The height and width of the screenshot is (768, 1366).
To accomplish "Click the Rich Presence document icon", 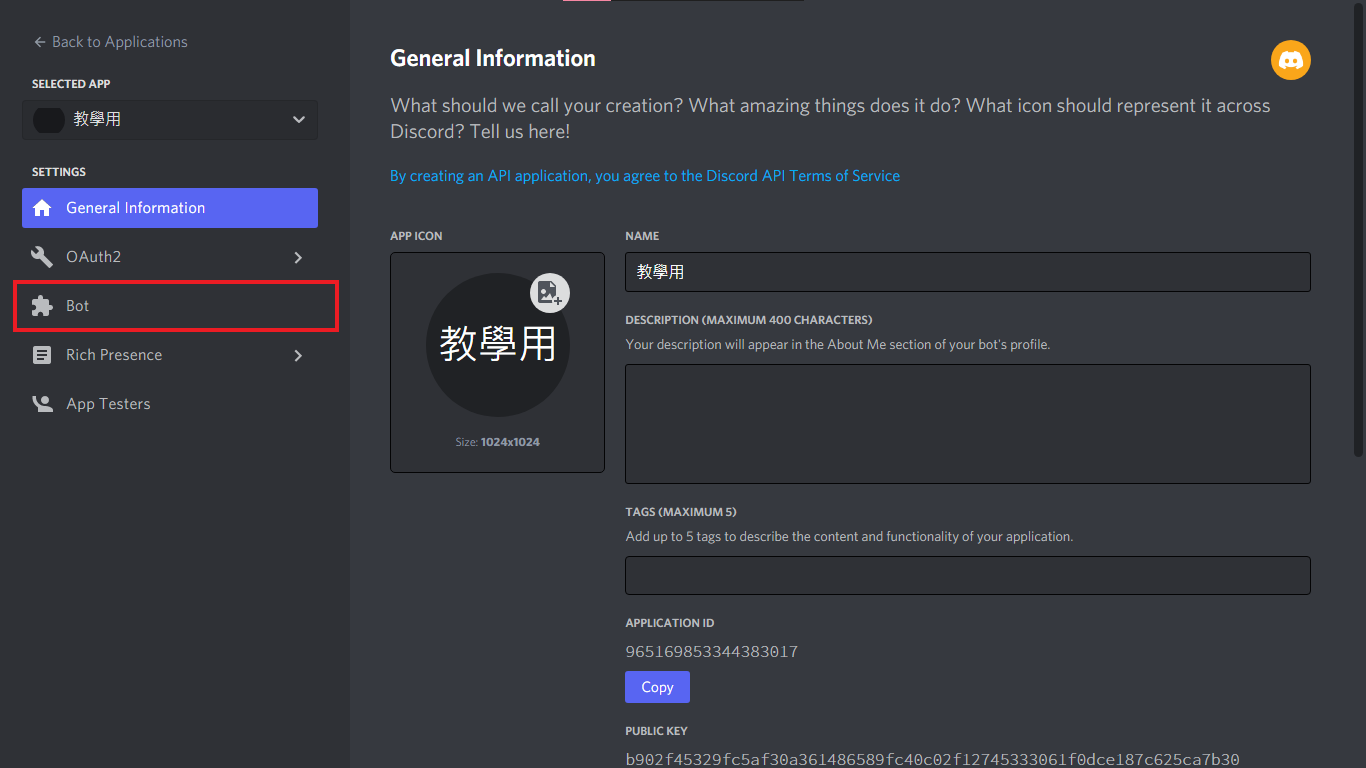I will click(x=42, y=355).
